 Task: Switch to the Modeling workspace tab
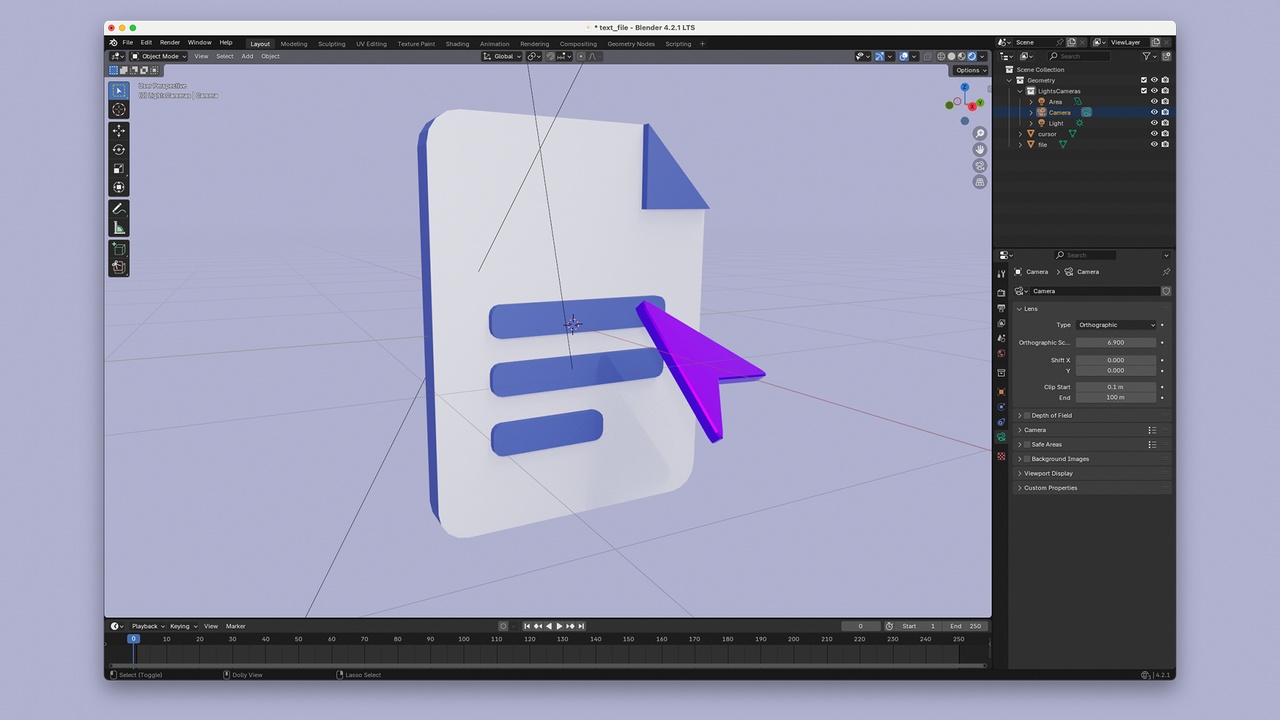point(294,44)
